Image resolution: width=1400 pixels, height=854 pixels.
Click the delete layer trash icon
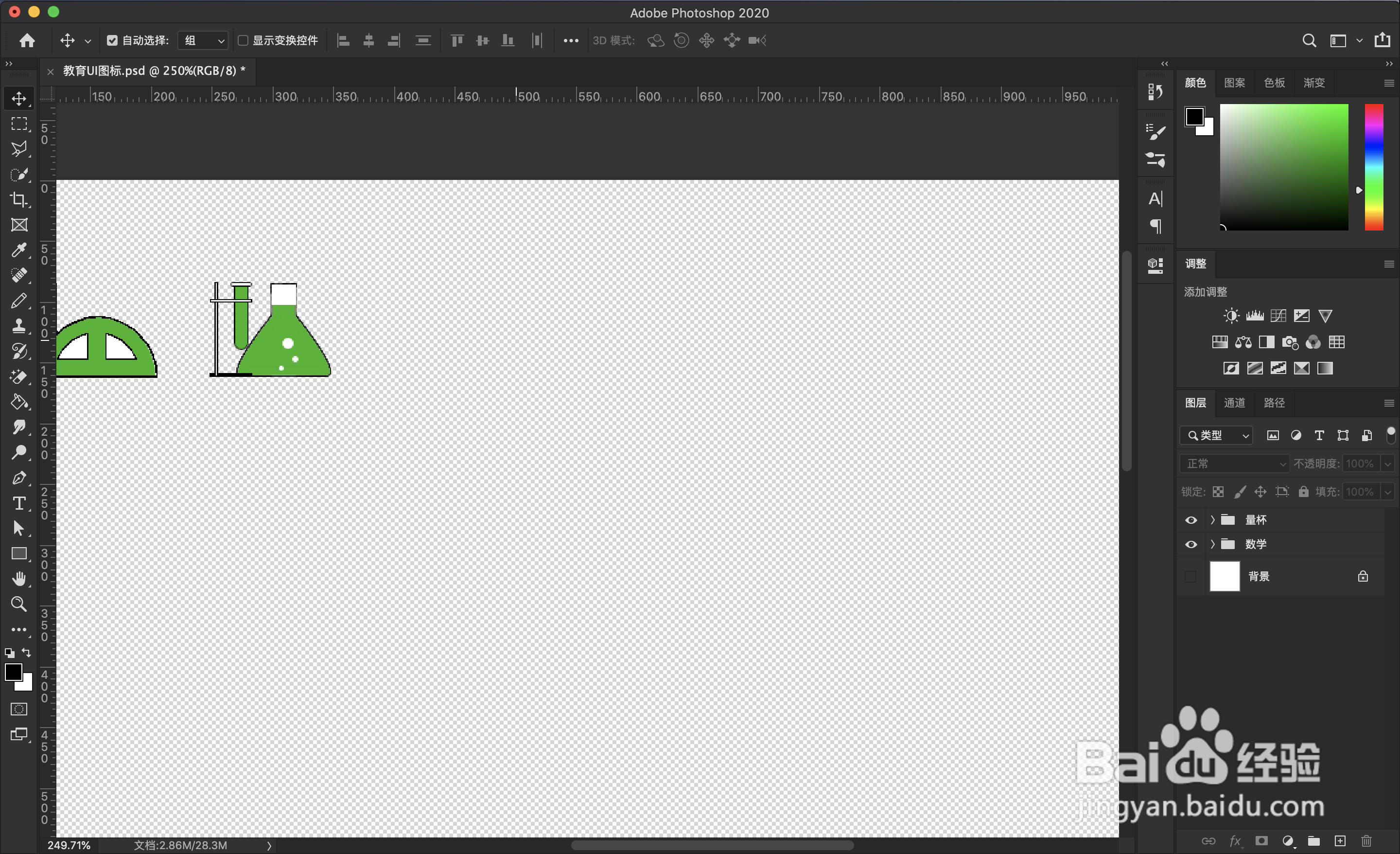[x=1366, y=841]
